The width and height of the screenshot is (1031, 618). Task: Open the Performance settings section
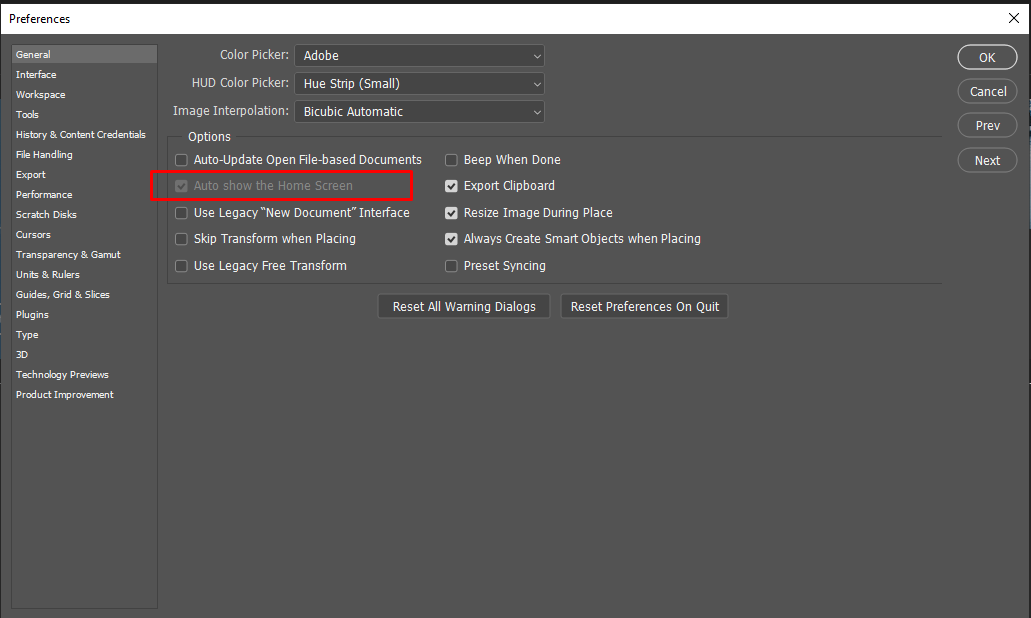44,194
